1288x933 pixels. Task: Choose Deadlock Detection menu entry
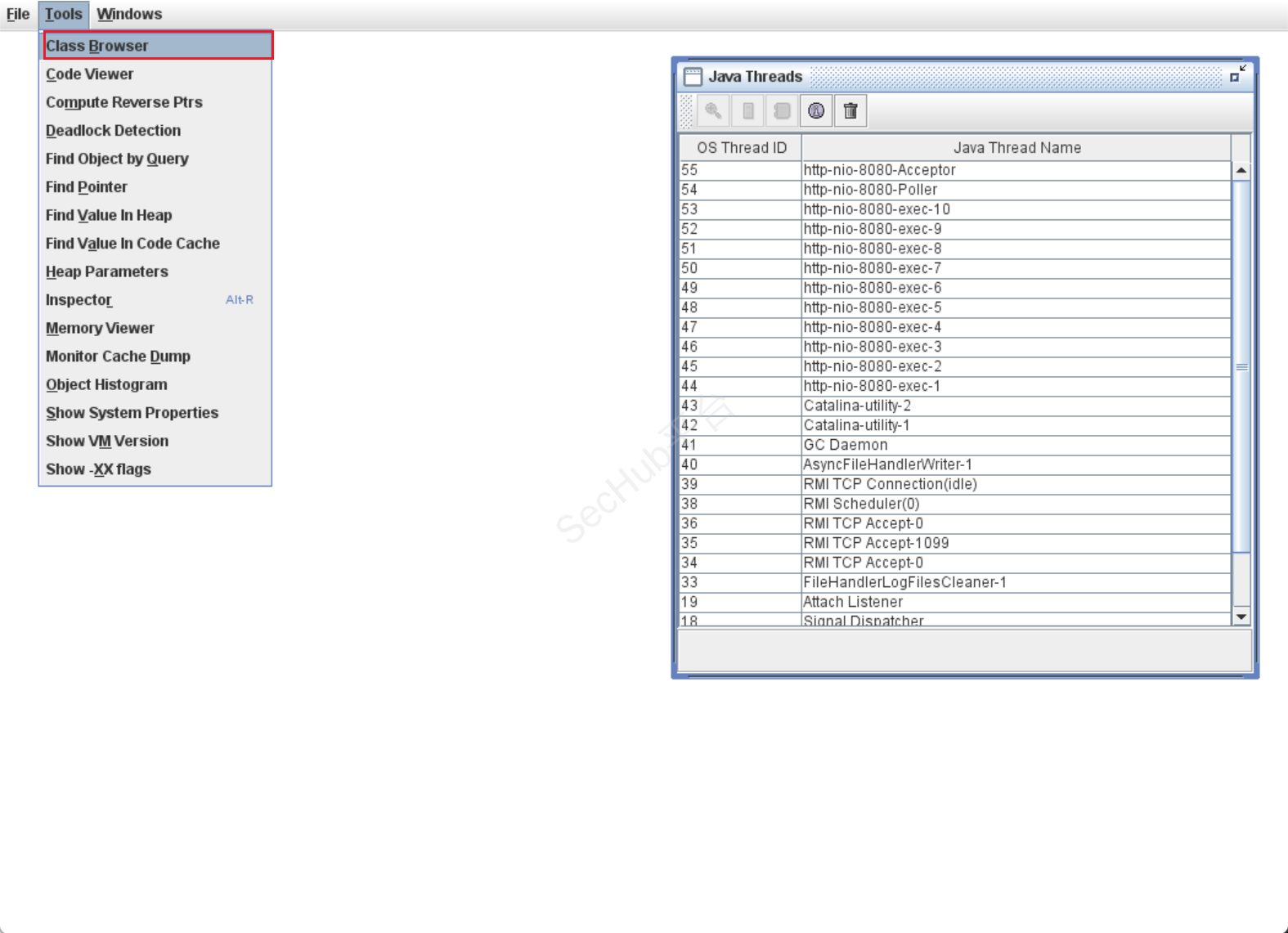[x=113, y=131]
